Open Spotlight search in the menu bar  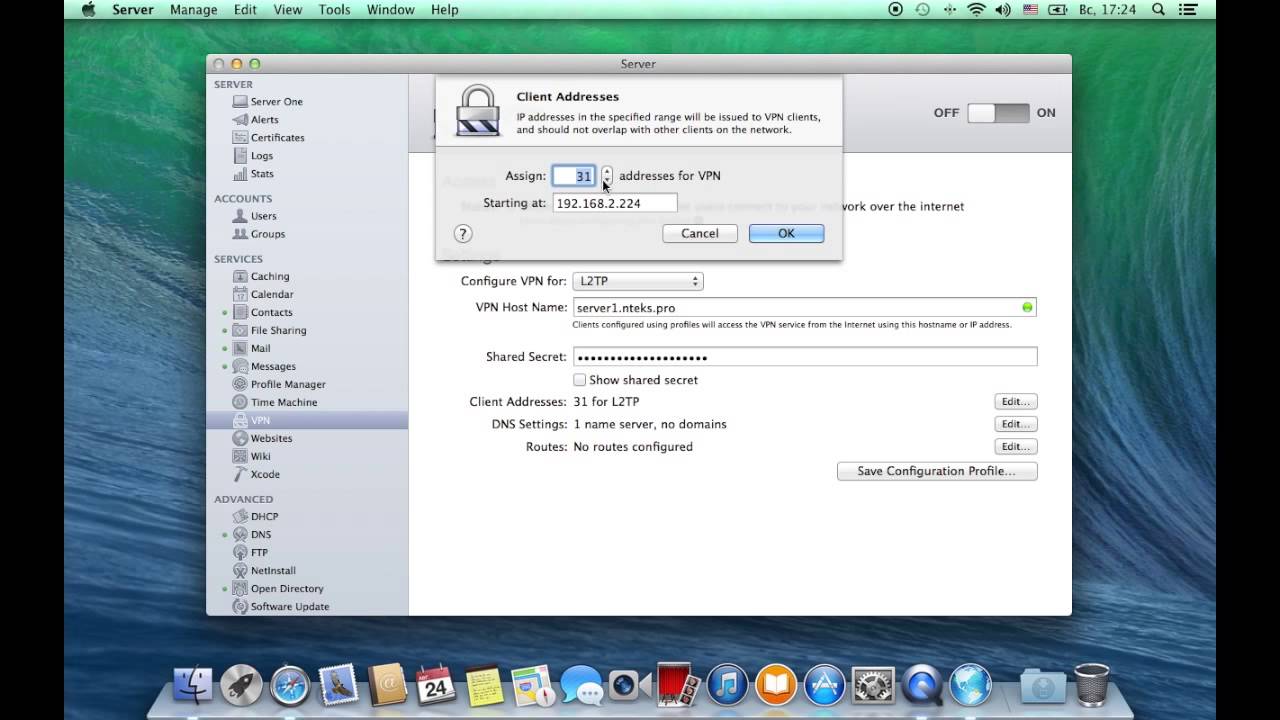[x=1159, y=10]
